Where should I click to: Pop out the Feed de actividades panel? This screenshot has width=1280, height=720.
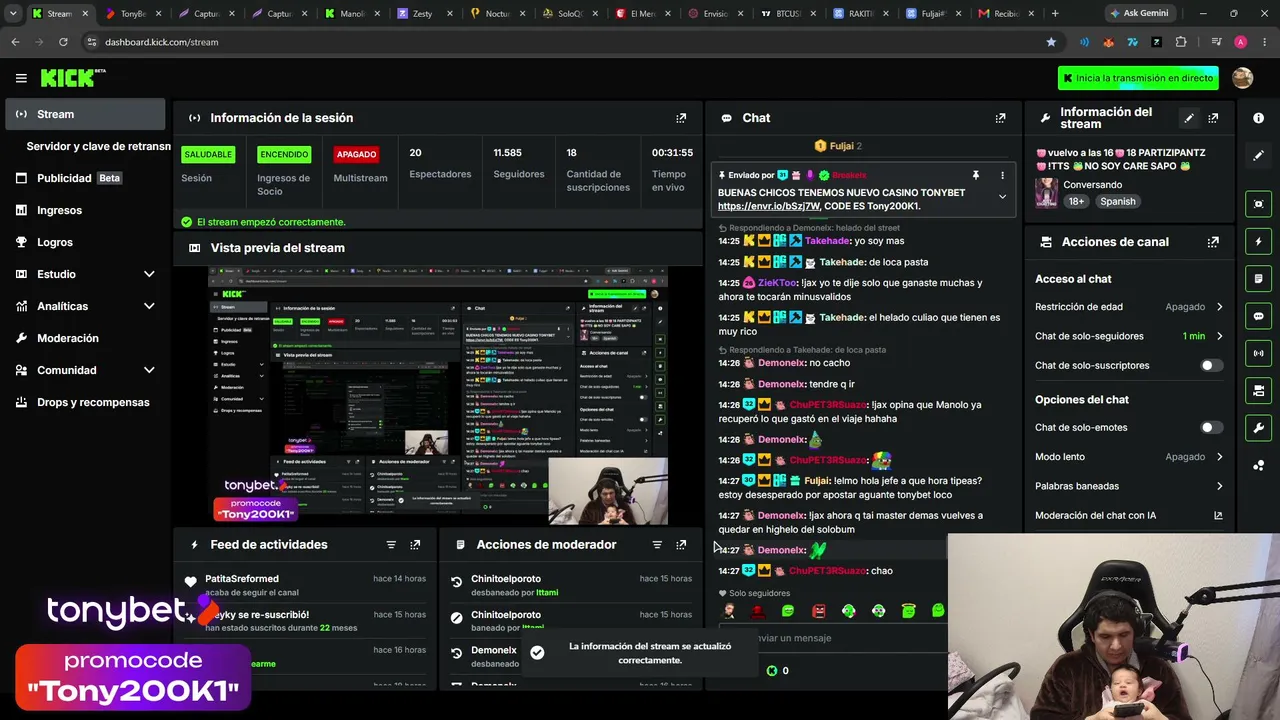click(x=415, y=545)
